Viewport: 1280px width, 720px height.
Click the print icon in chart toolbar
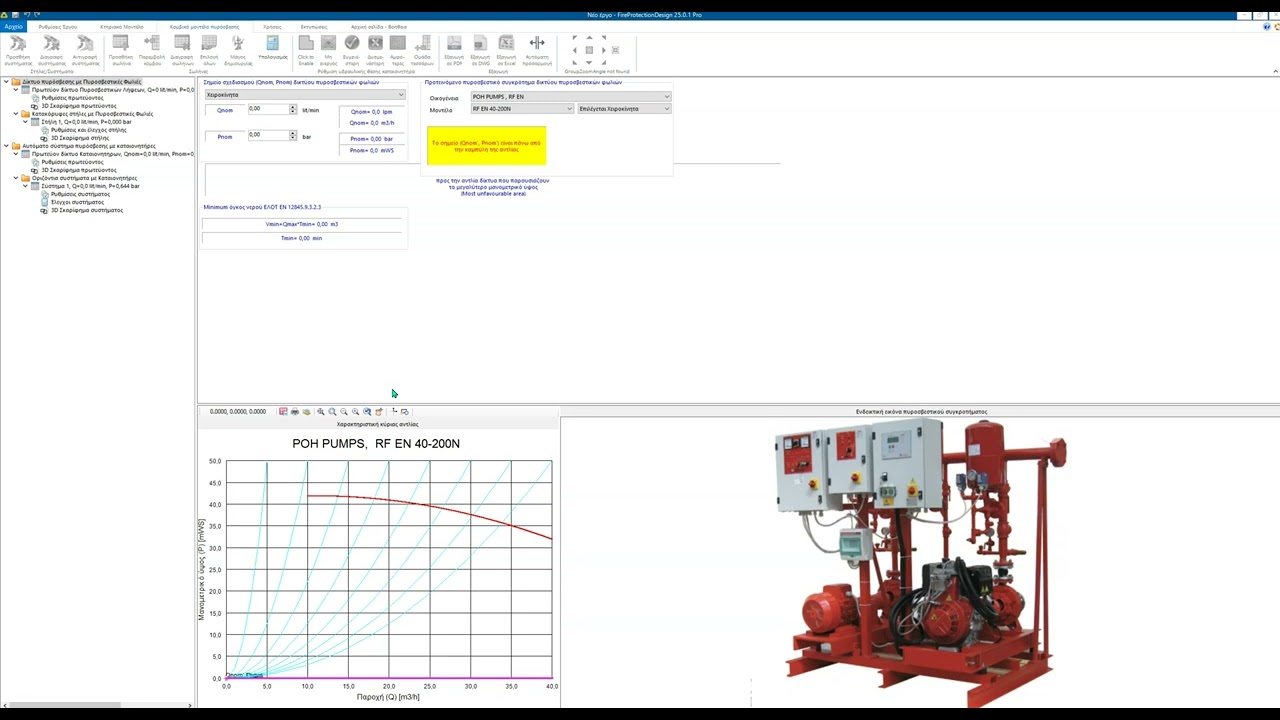coord(294,412)
